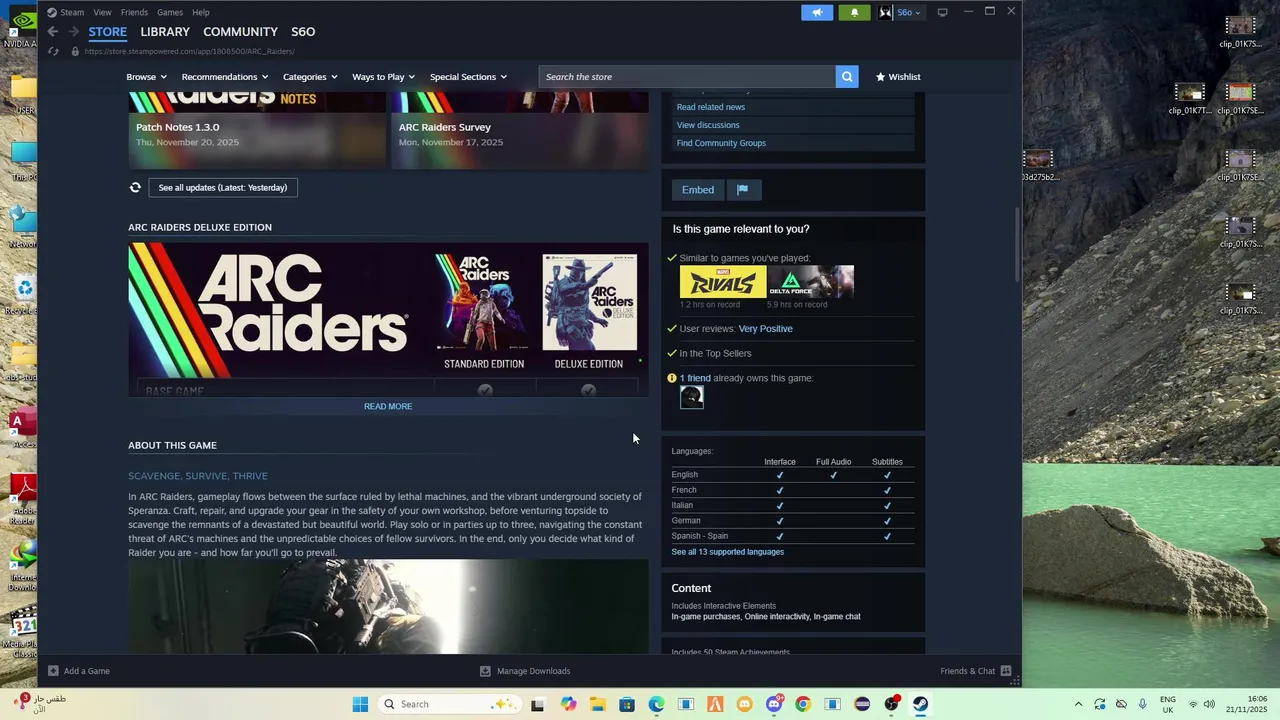The image size is (1280, 720).
Task: Click the friend's avatar who owns game
Action: click(691, 397)
